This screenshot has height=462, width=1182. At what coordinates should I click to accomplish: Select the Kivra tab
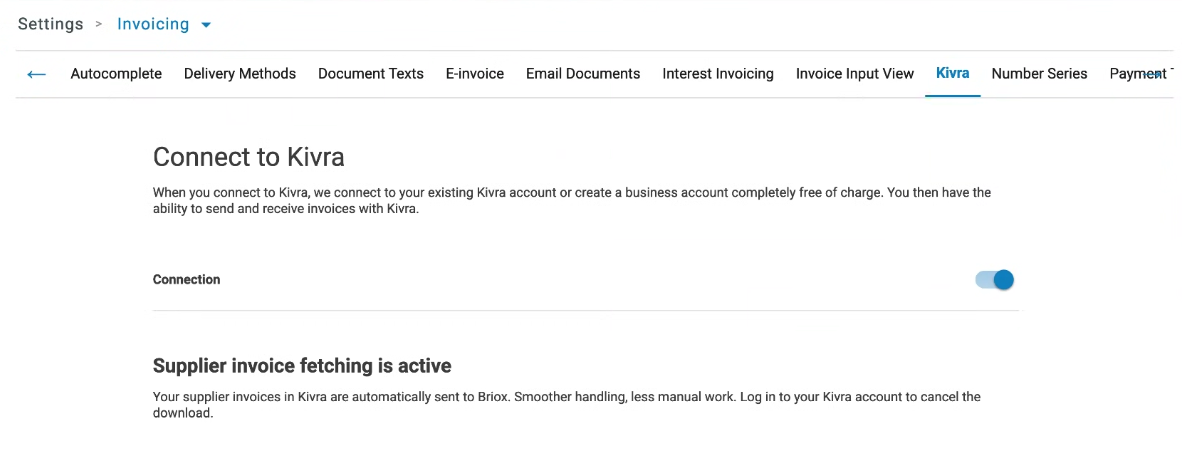[x=952, y=74]
